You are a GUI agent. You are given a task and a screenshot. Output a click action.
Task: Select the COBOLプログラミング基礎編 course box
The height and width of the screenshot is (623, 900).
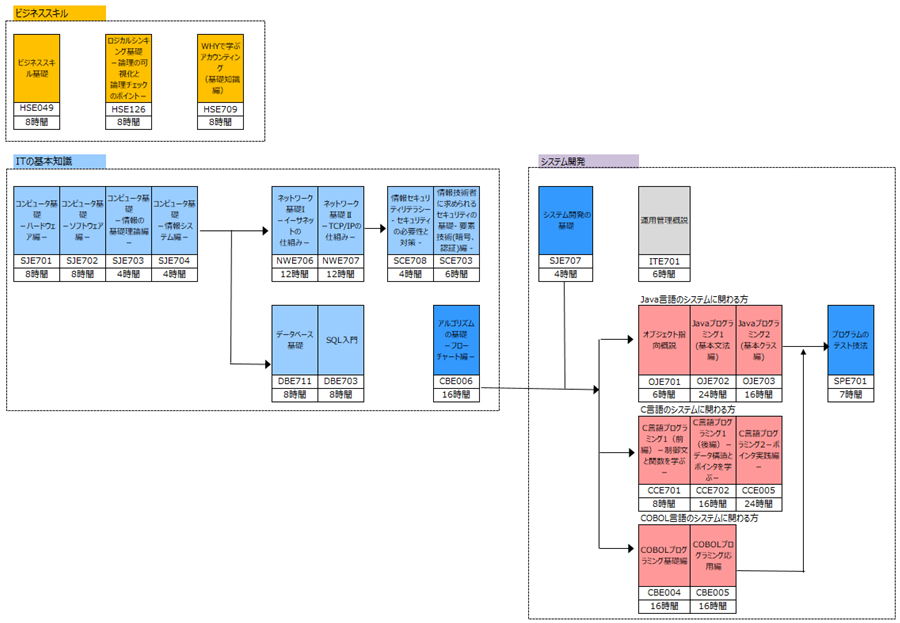[664, 558]
